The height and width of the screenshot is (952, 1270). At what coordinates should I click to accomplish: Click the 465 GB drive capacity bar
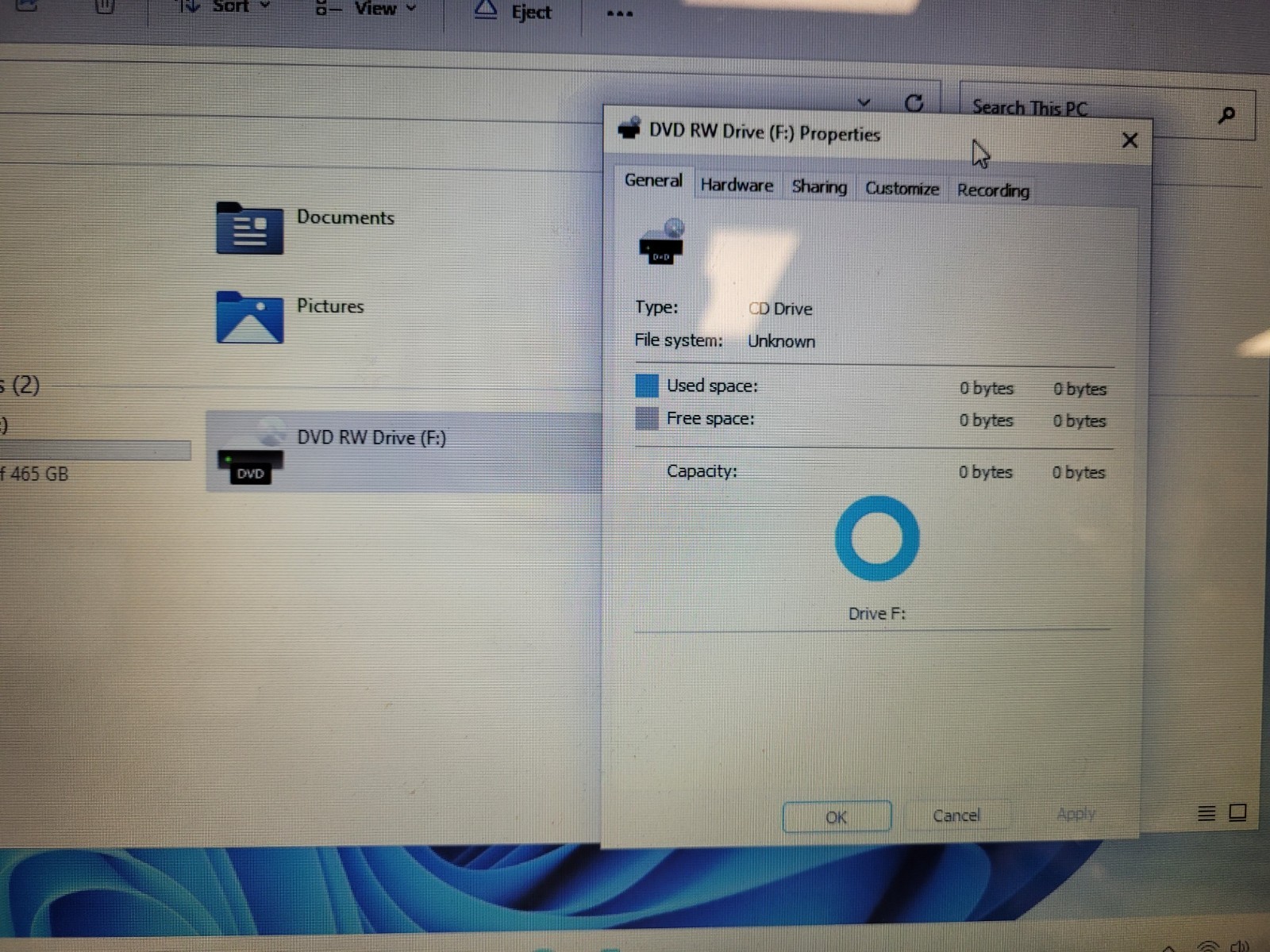pos(95,451)
